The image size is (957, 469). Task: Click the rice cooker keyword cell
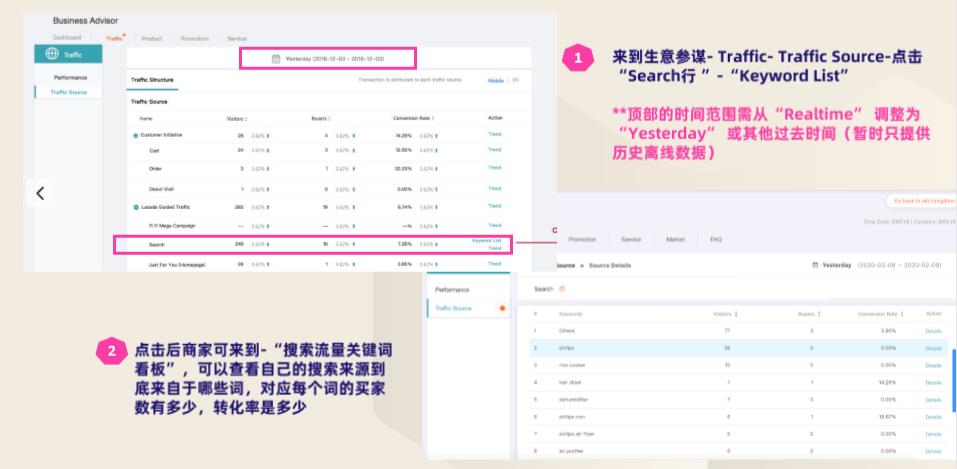point(572,365)
